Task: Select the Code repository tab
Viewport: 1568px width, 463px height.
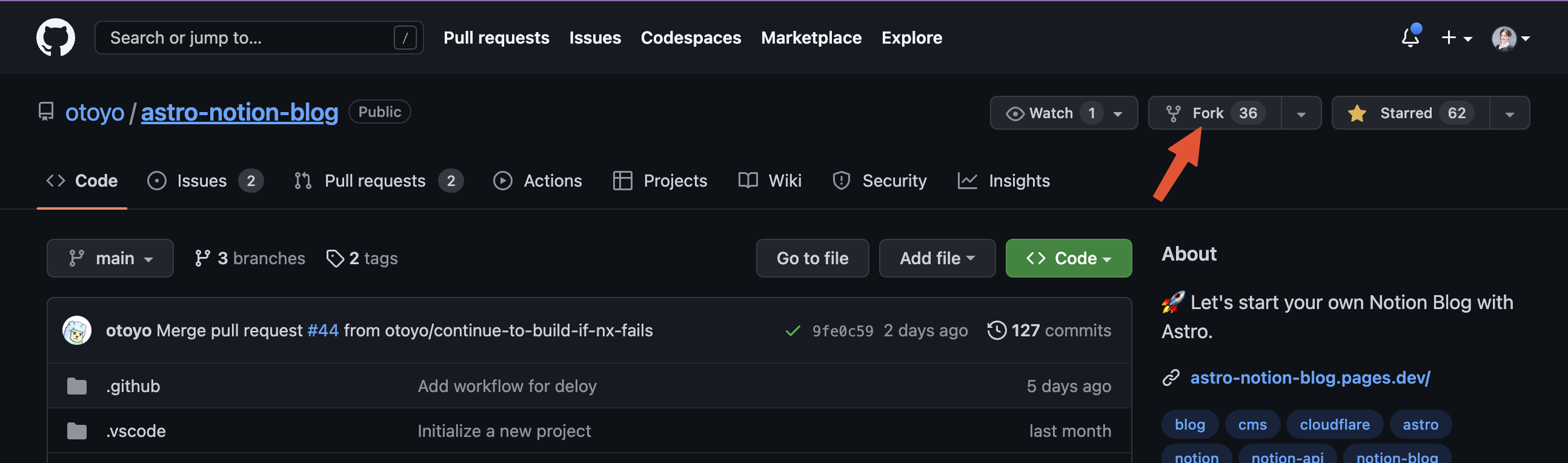Action: (82, 181)
